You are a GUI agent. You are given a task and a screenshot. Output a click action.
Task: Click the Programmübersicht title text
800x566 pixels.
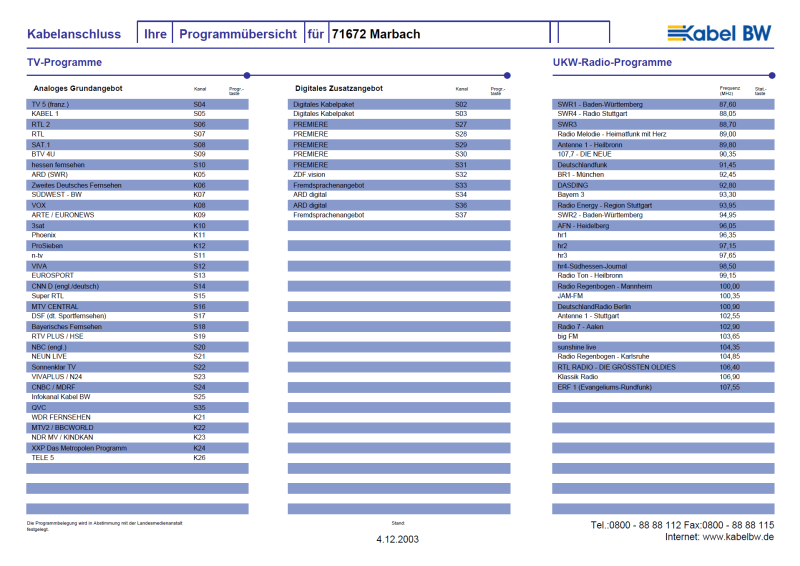[x=238, y=34]
